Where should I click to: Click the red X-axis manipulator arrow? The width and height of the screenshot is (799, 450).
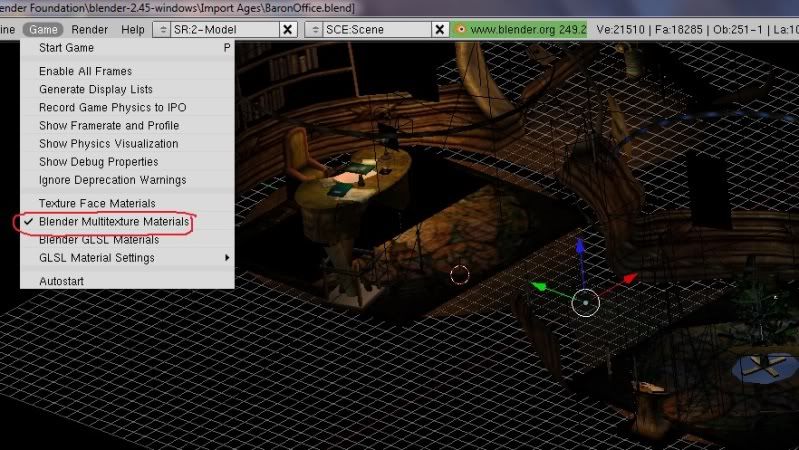630,278
